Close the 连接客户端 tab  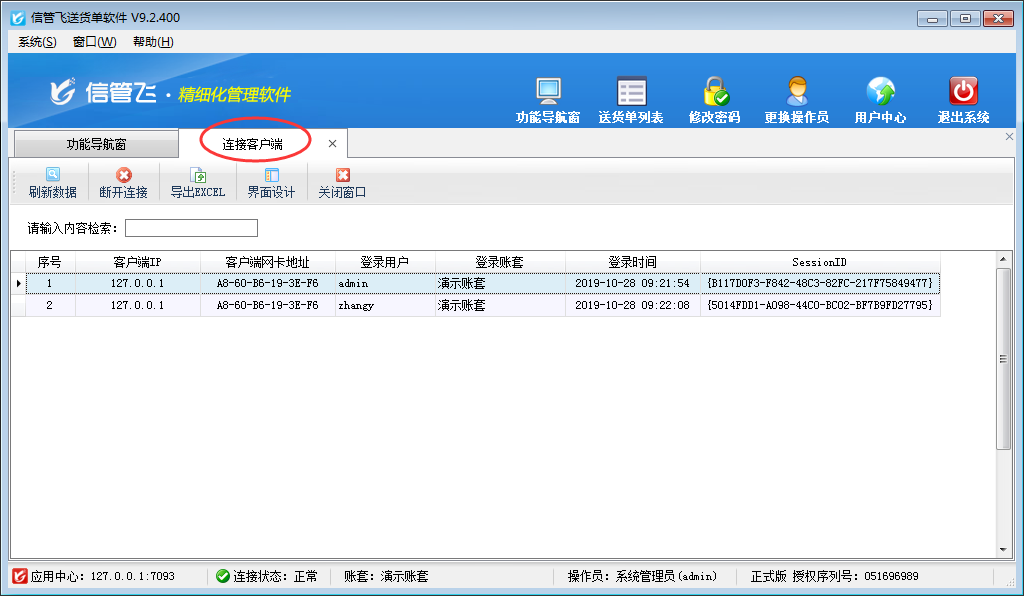(332, 144)
